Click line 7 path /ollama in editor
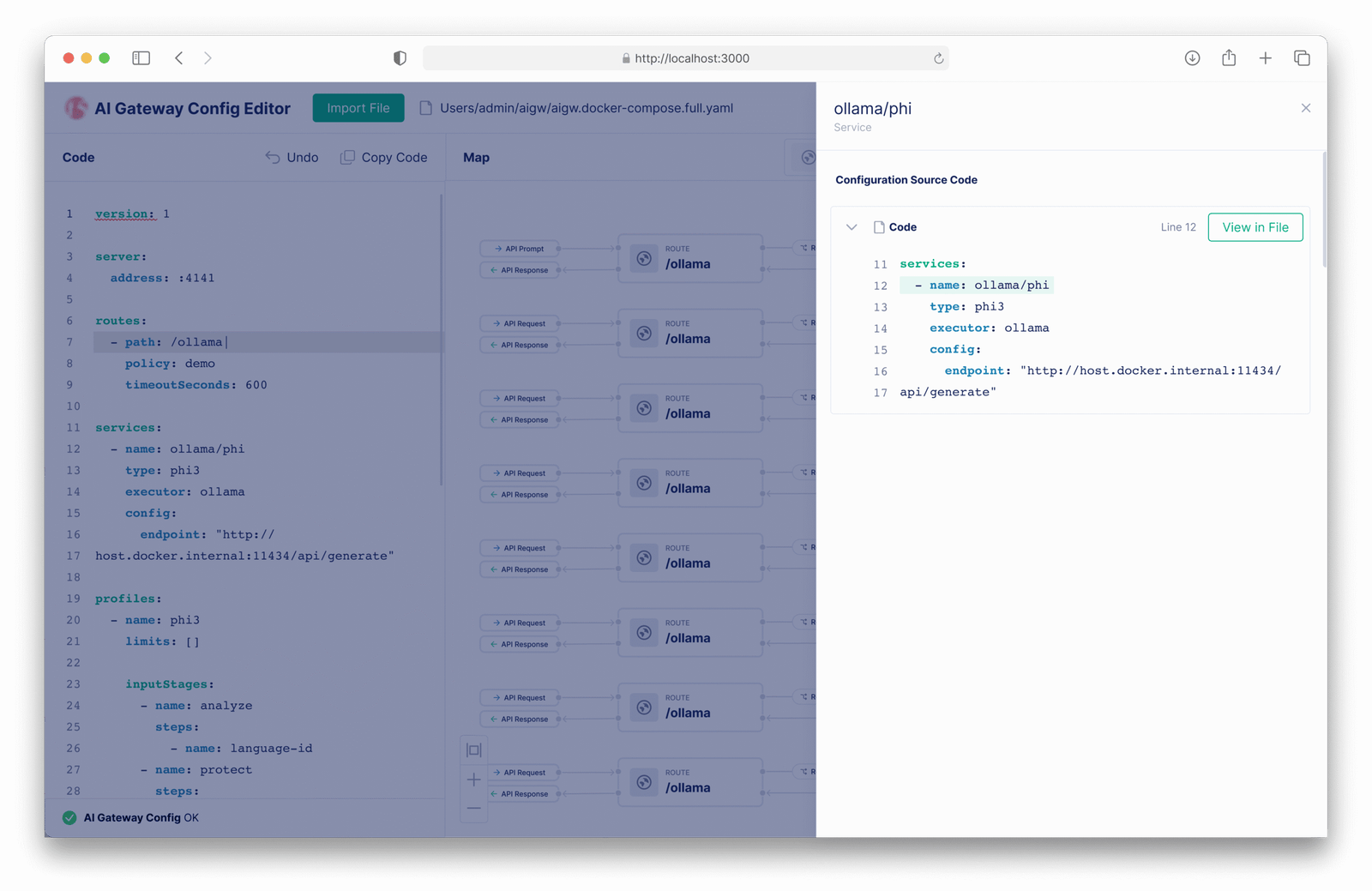 pyautogui.click(x=196, y=342)
